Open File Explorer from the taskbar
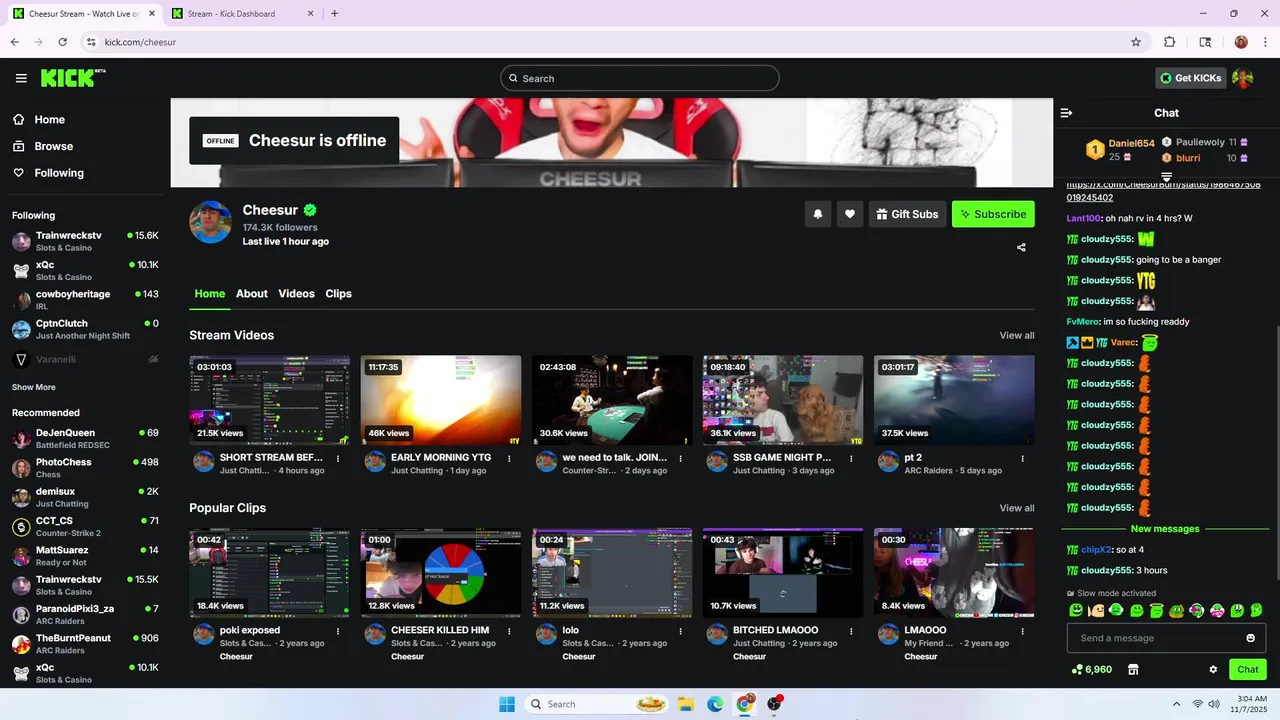1280x720 pixels. click(686, 704)
